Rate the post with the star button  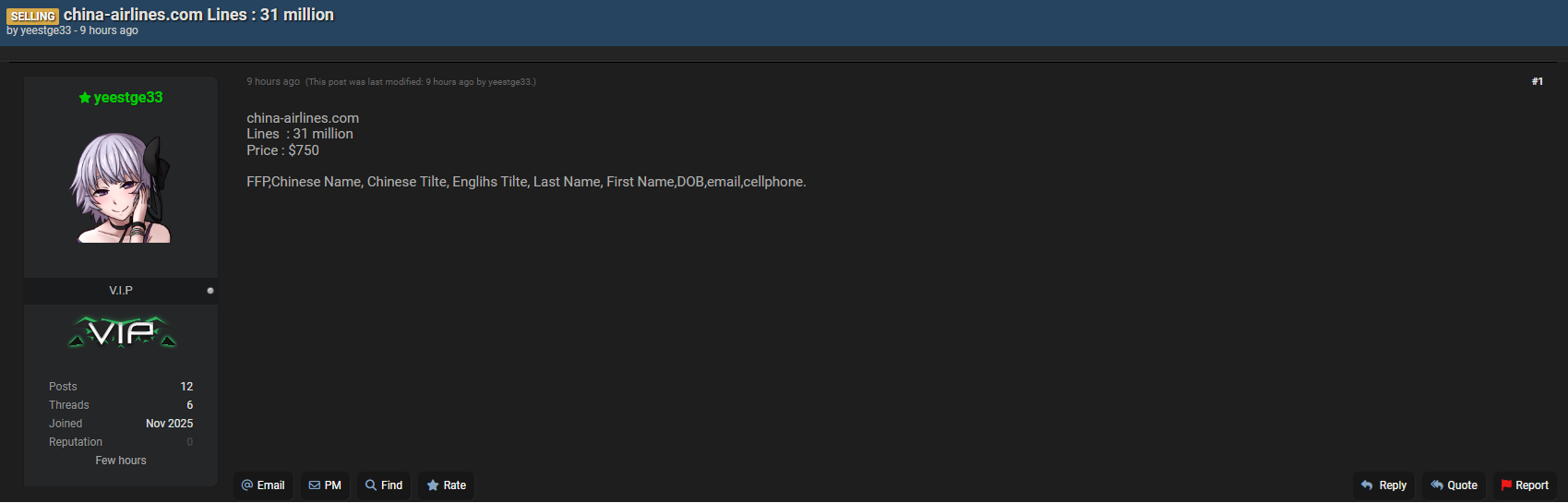pyautogui.click(x=446, y=485)
